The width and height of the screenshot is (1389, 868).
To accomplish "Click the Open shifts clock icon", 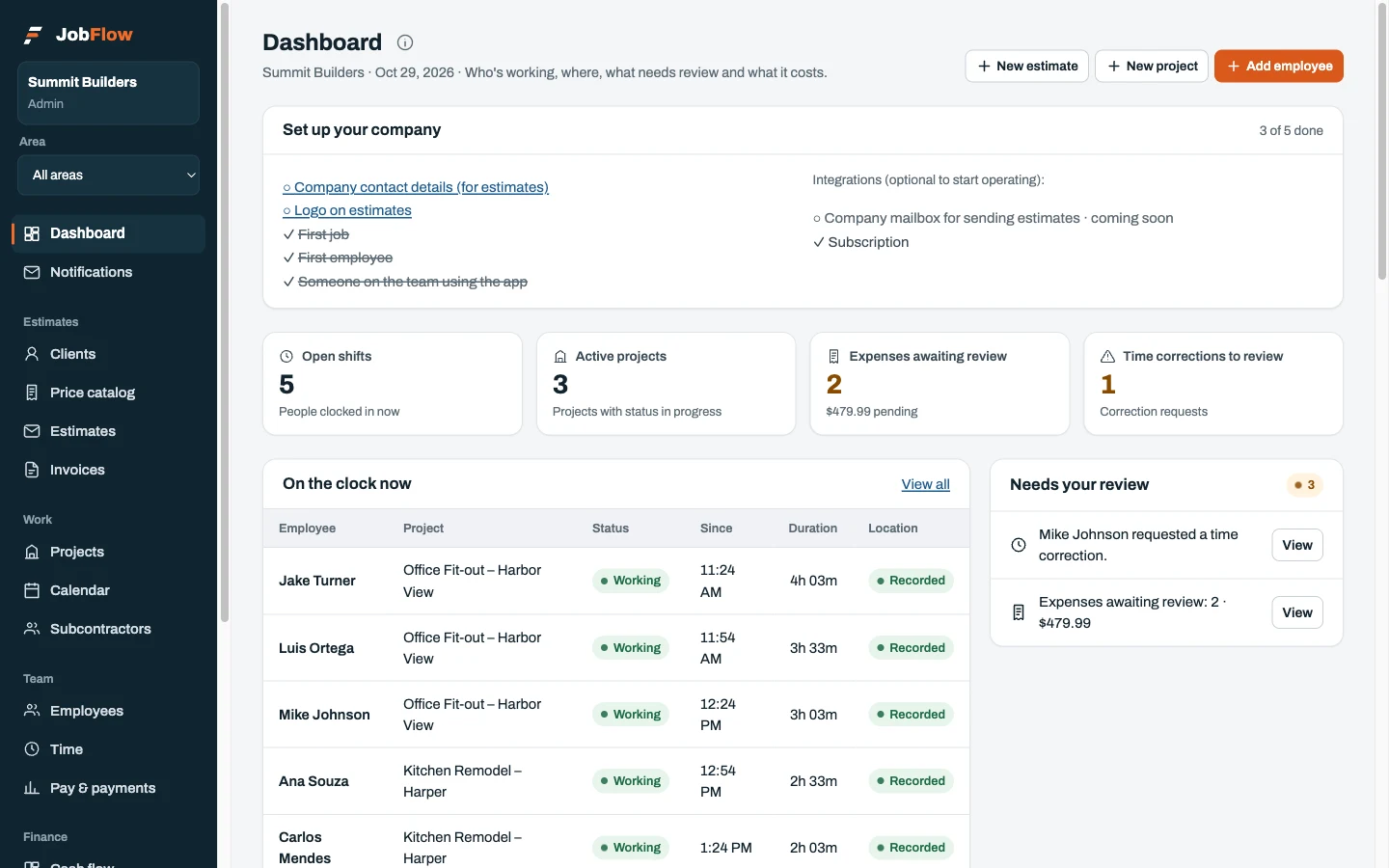I will click(x=286, y=356).
